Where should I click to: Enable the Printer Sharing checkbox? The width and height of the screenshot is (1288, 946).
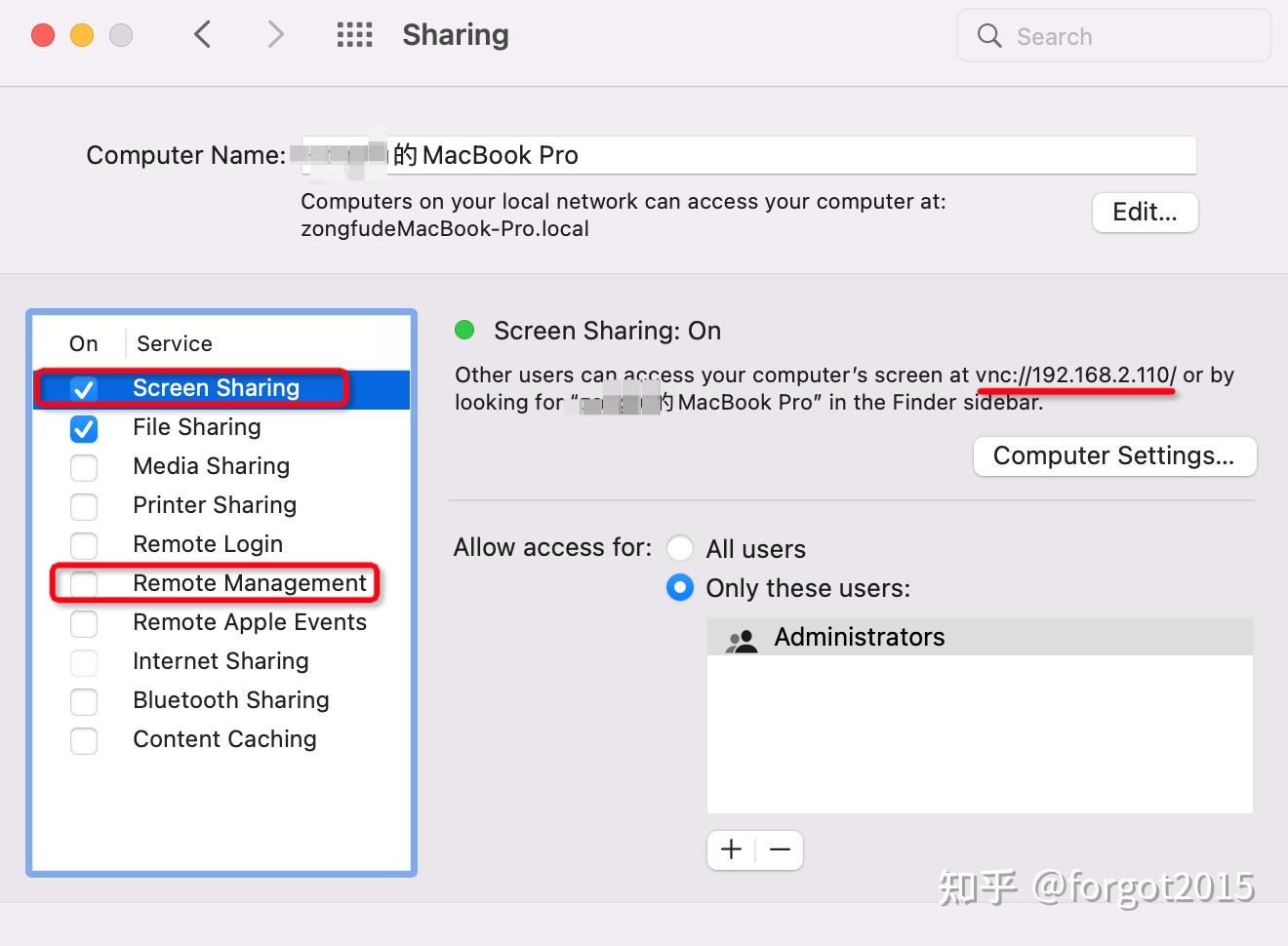[84, 506]
